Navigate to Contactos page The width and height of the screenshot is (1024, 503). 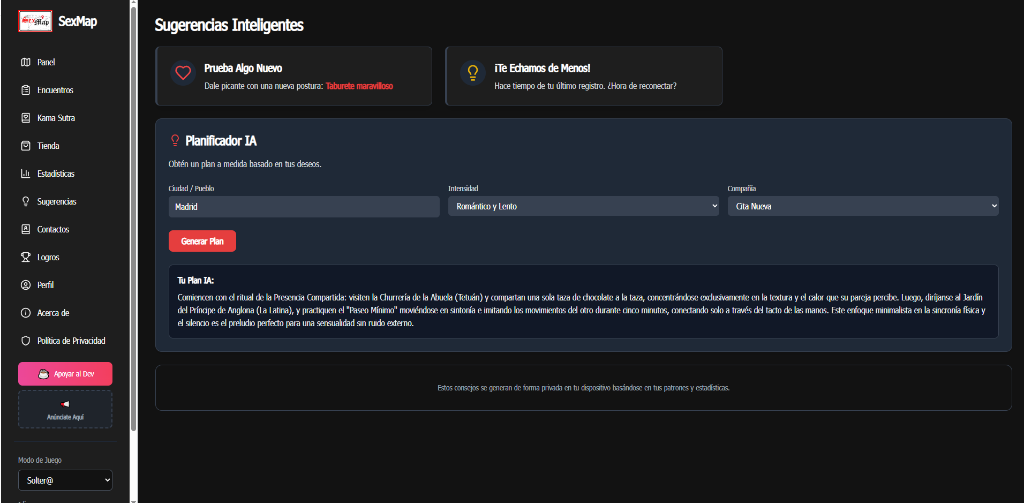pos(53,229)
